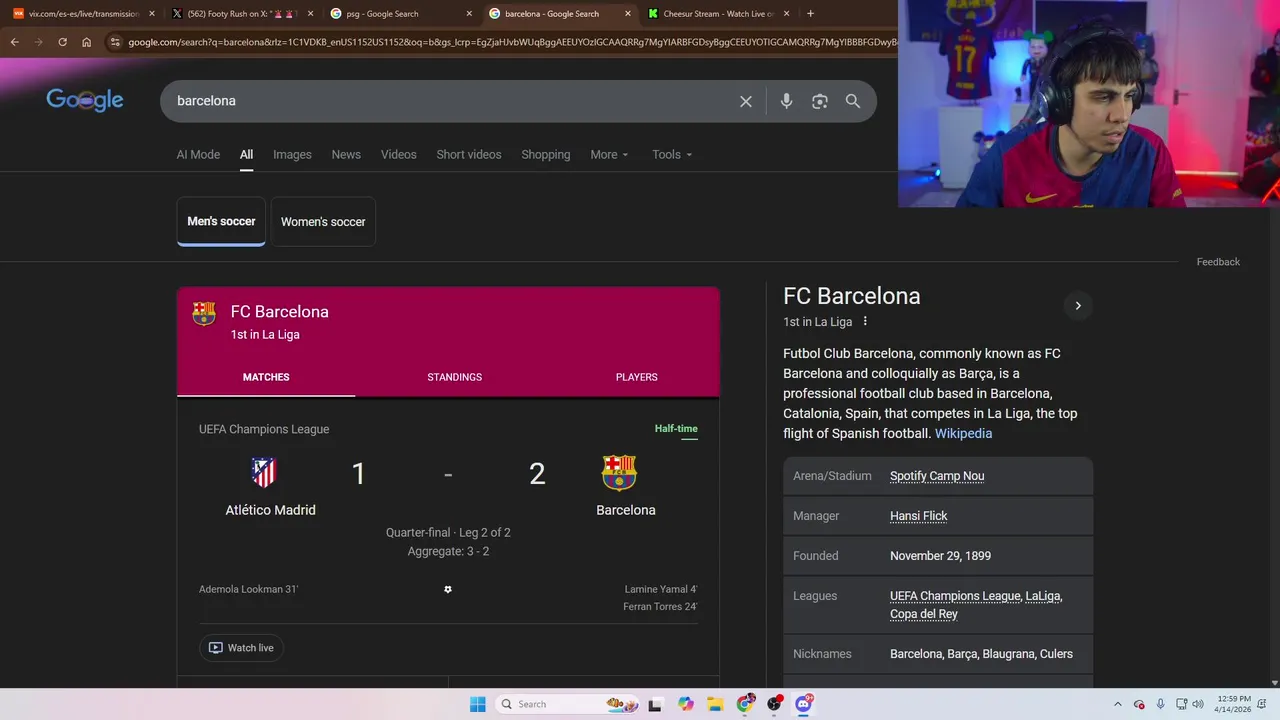Viewport: 1280px width, 720px height.
Task: Close the Cheesur Stream tab
Action: [786, 14]
